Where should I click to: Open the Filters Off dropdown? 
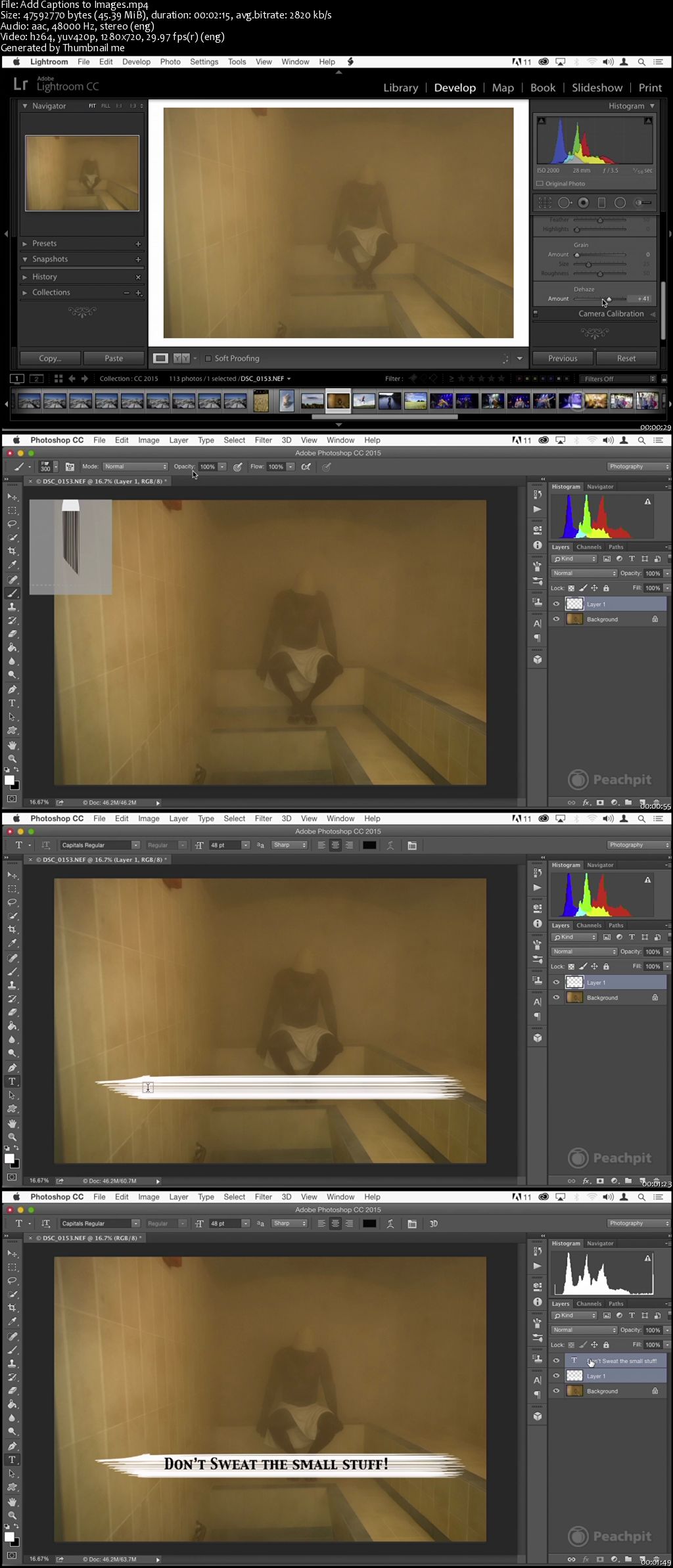618,379
